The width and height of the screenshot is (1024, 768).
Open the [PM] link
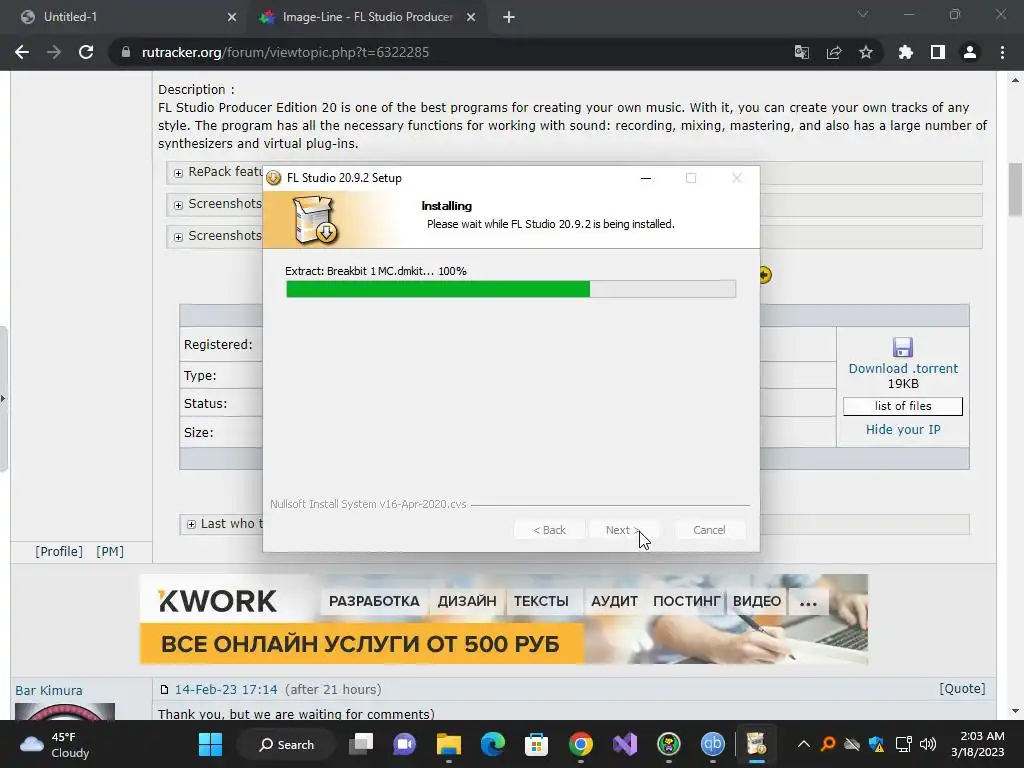pyautogui.click(x=110, y=552)
